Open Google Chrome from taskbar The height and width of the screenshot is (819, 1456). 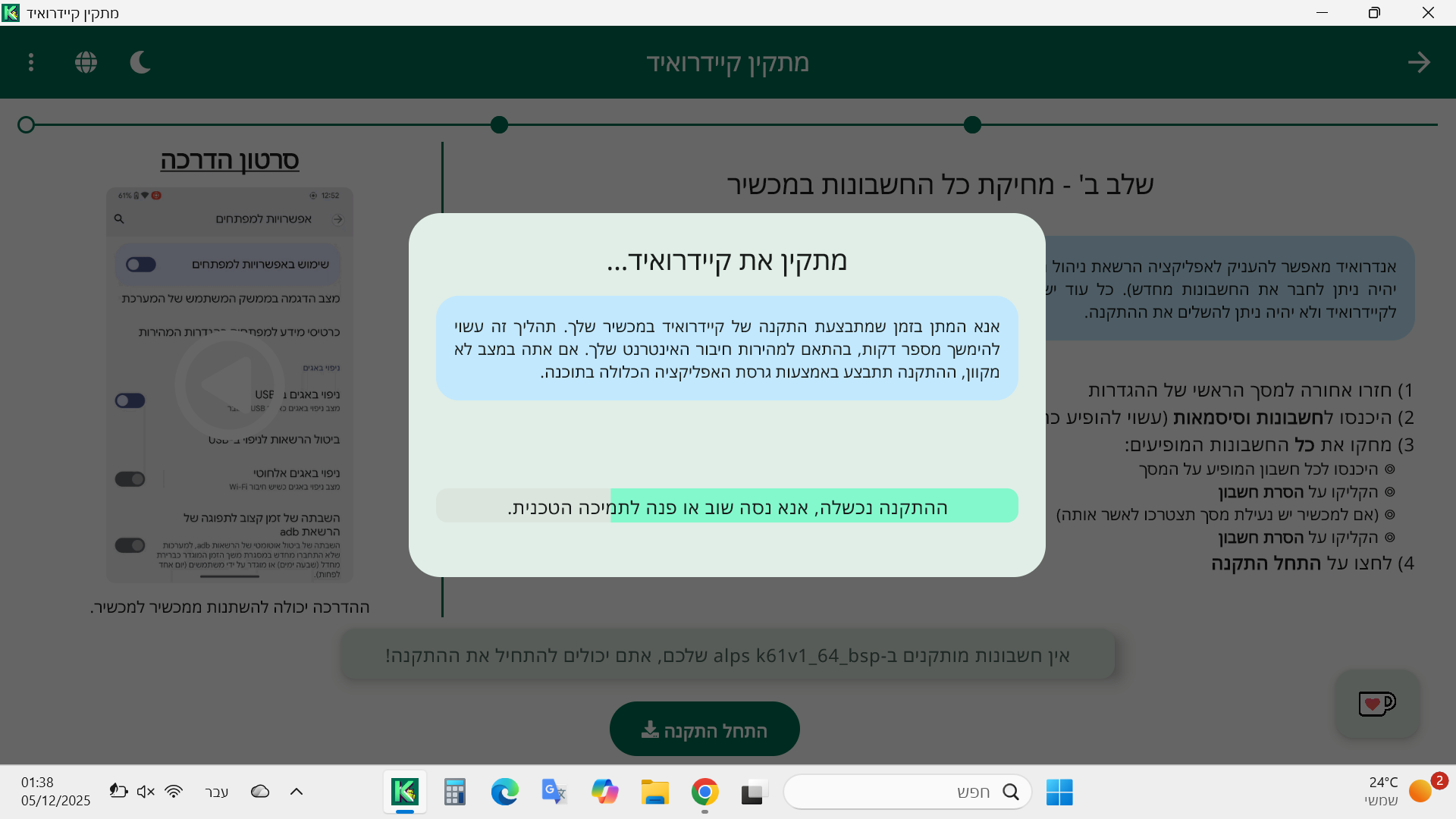click(704, 792)
